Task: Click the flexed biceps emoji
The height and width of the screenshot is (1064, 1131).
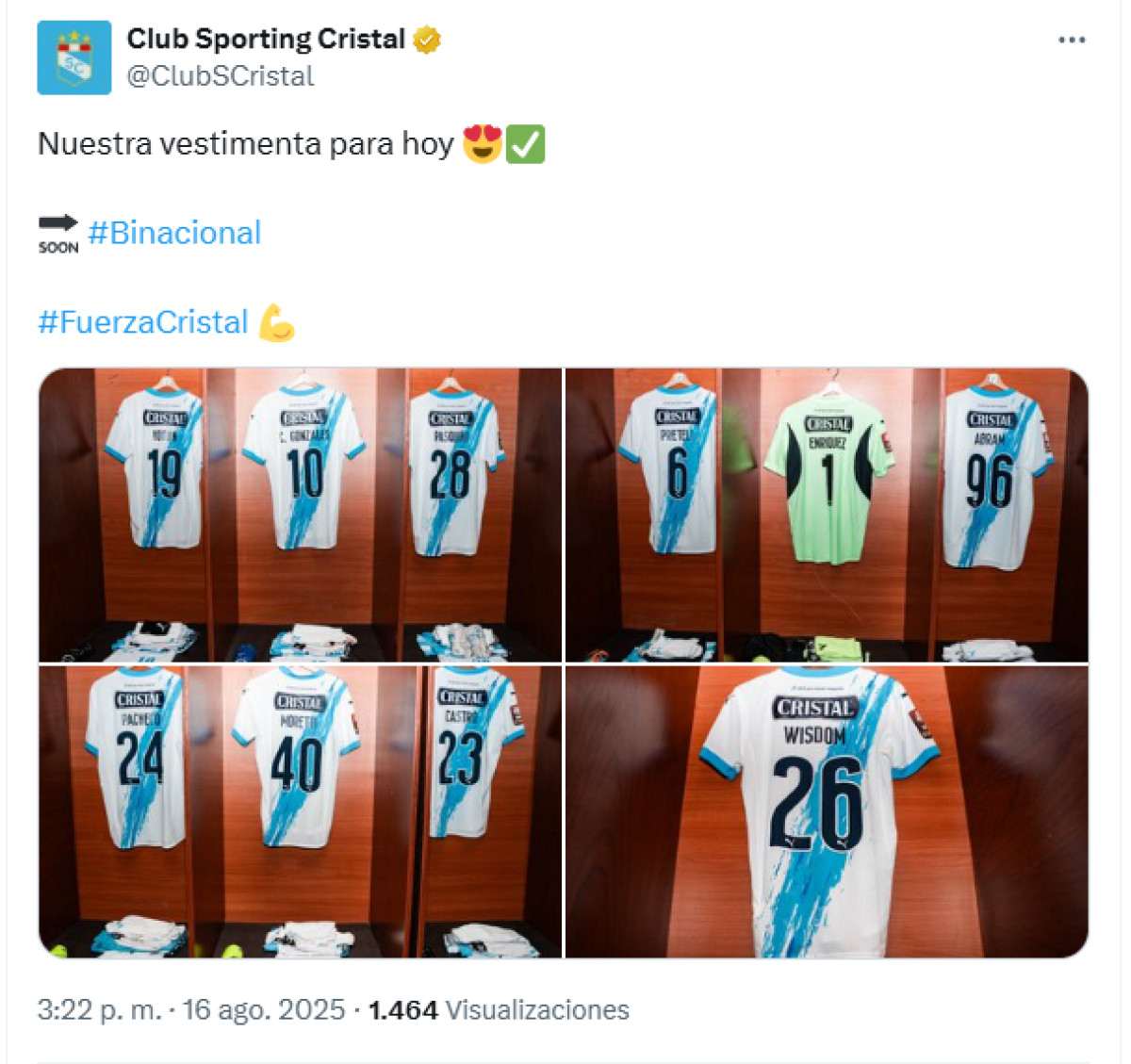Action: [276, 322]
